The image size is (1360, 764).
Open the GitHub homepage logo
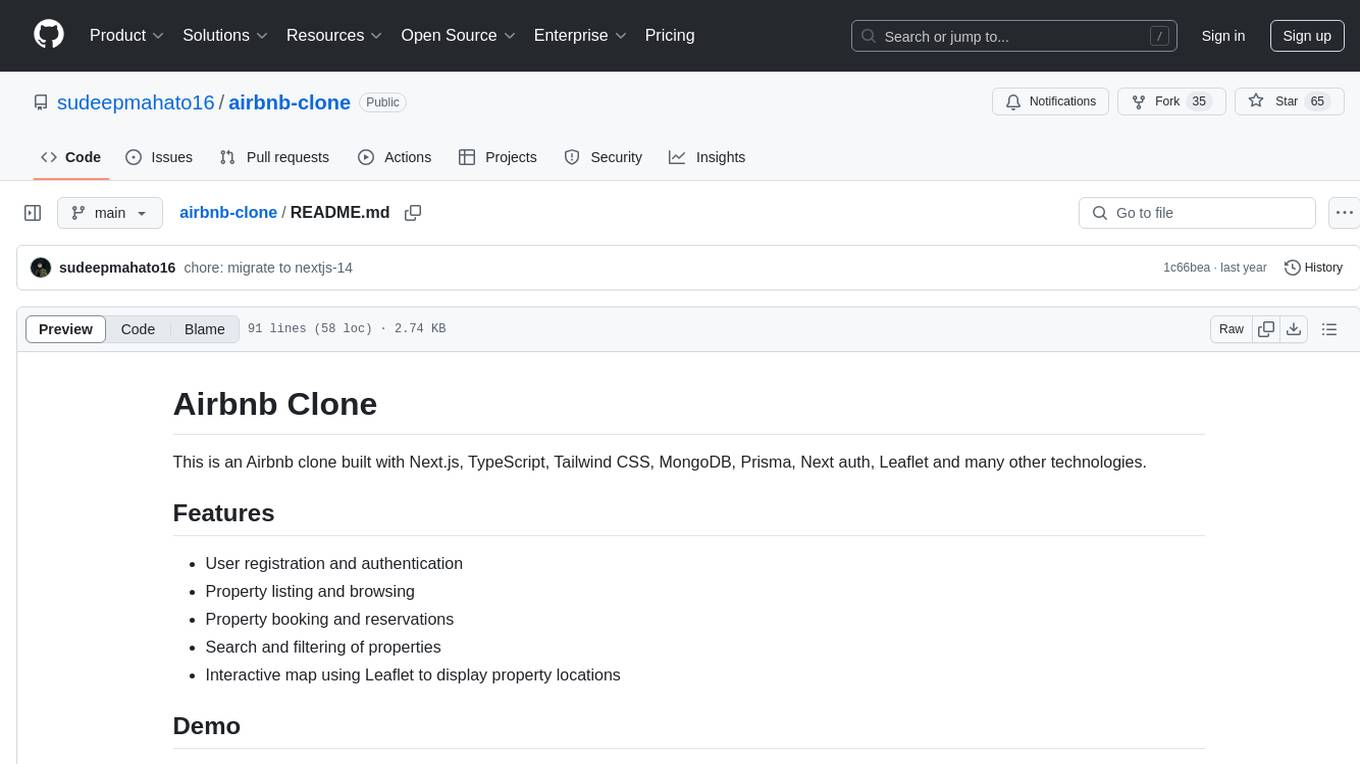pos(49,35)
